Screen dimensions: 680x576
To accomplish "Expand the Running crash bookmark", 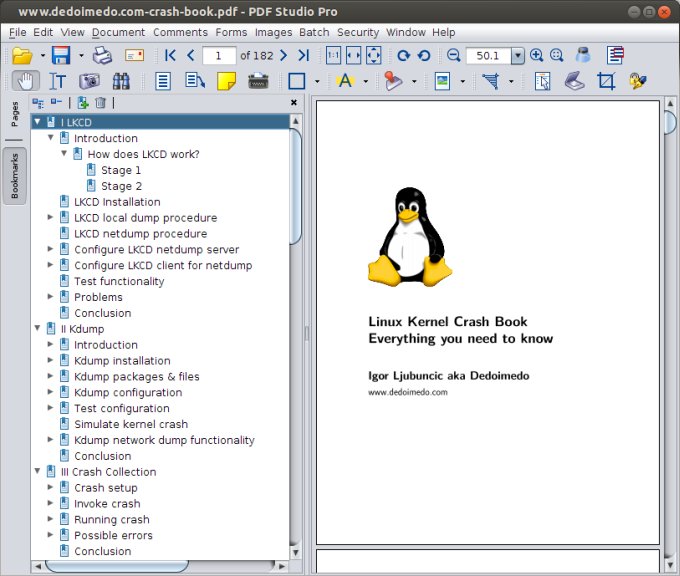I will (50, 519).
